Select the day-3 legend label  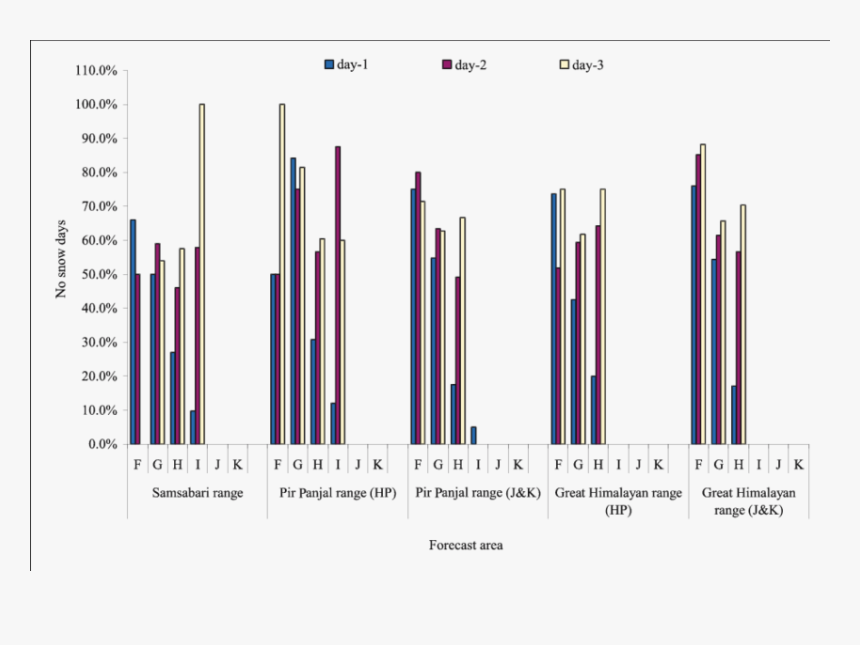pyautogui.click(x=587, y=65)
